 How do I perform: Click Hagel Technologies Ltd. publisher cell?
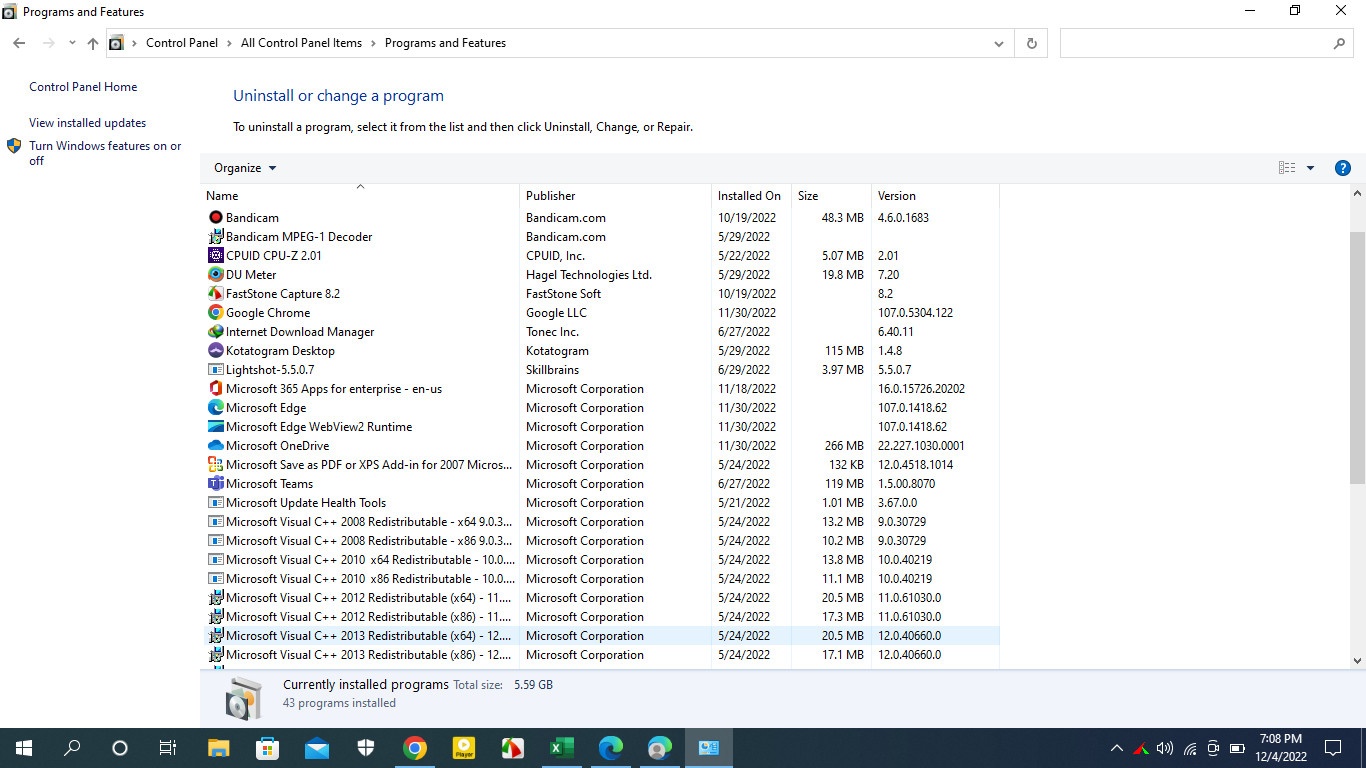(x=589, y=274)
